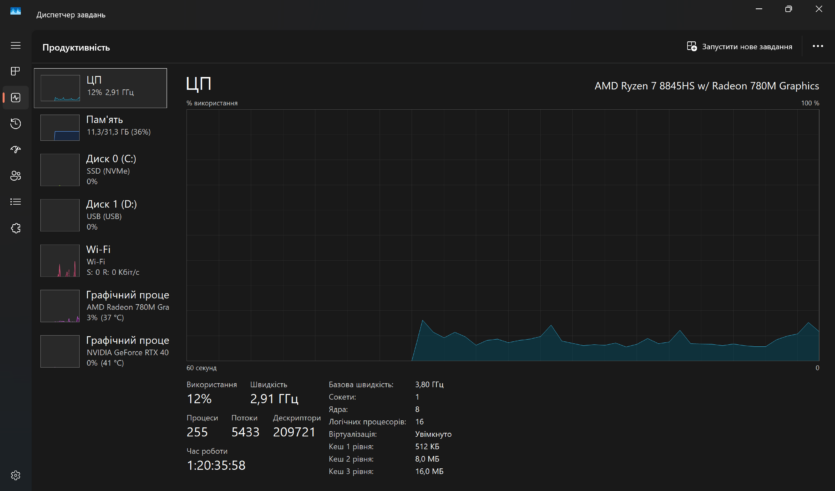The height and width of the screenshot is (491, 835).
Task: Select Диск 0 (C:) entry
Action: 101,170
